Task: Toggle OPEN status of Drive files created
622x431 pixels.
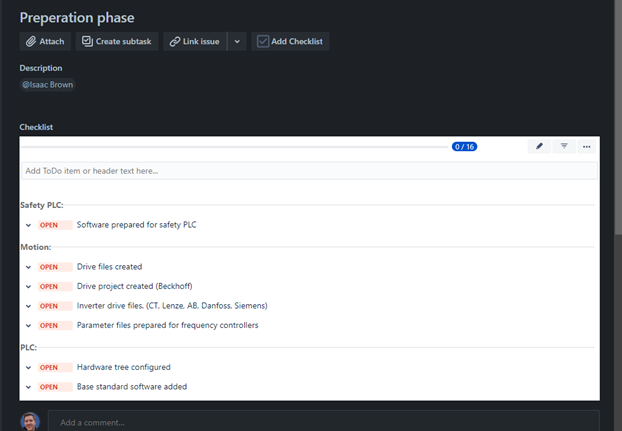Action: 55,267
